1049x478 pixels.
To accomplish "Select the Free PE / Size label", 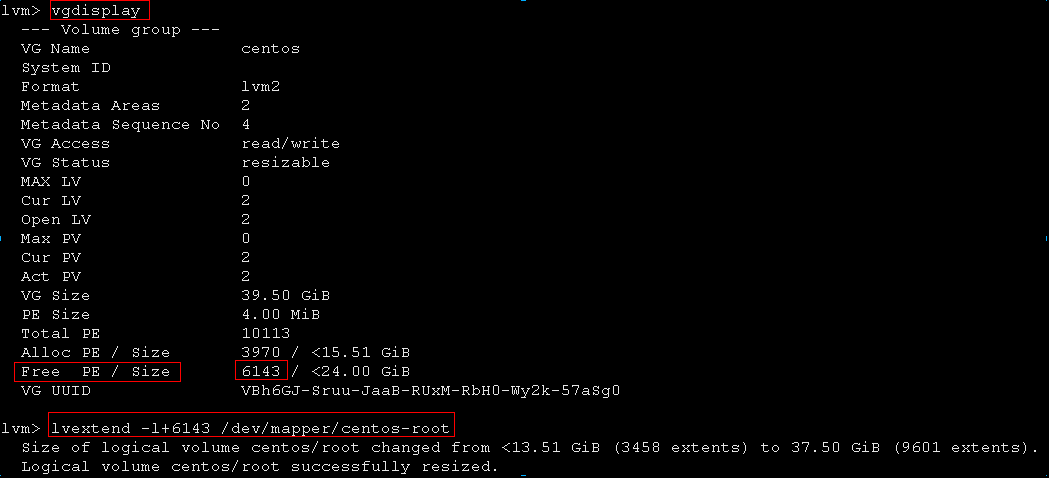I will pos(96,371).
